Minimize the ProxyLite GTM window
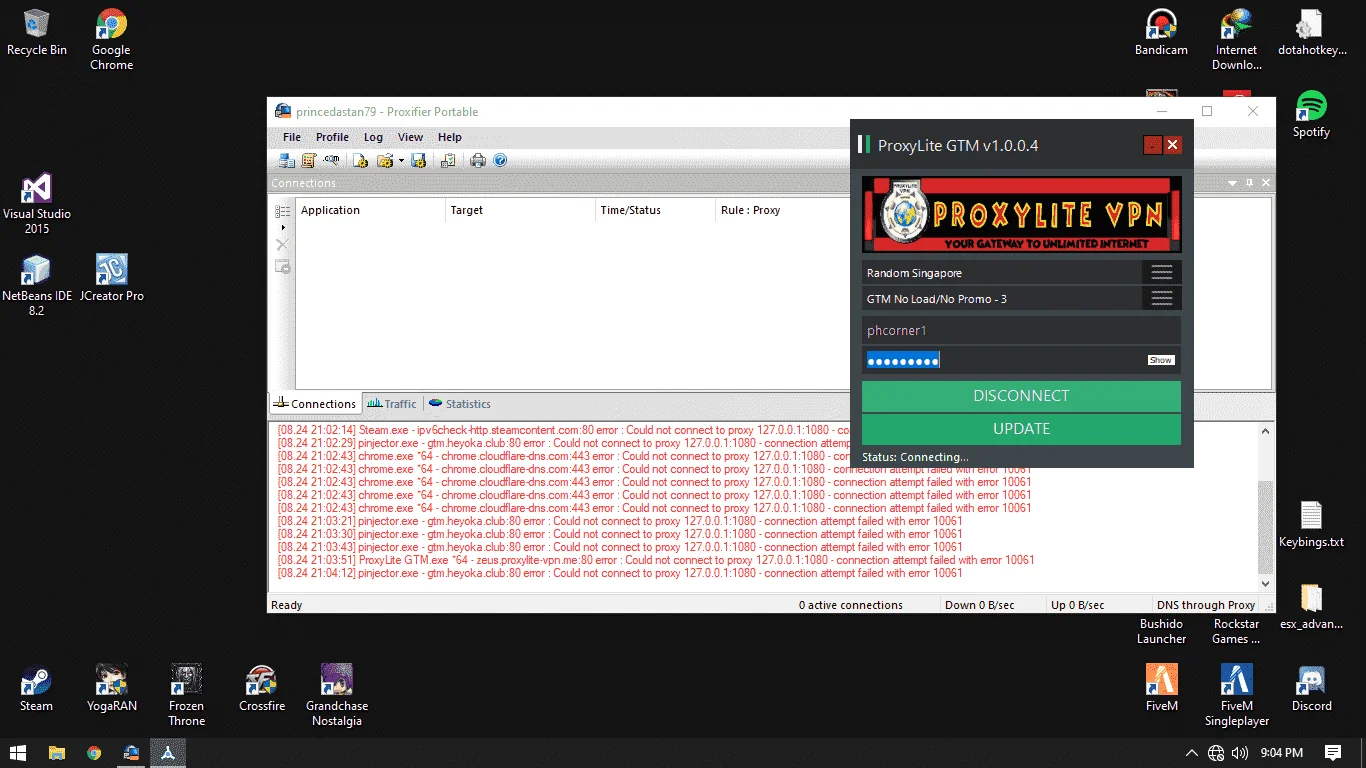1366x768 pixels. coord(1152,145)
